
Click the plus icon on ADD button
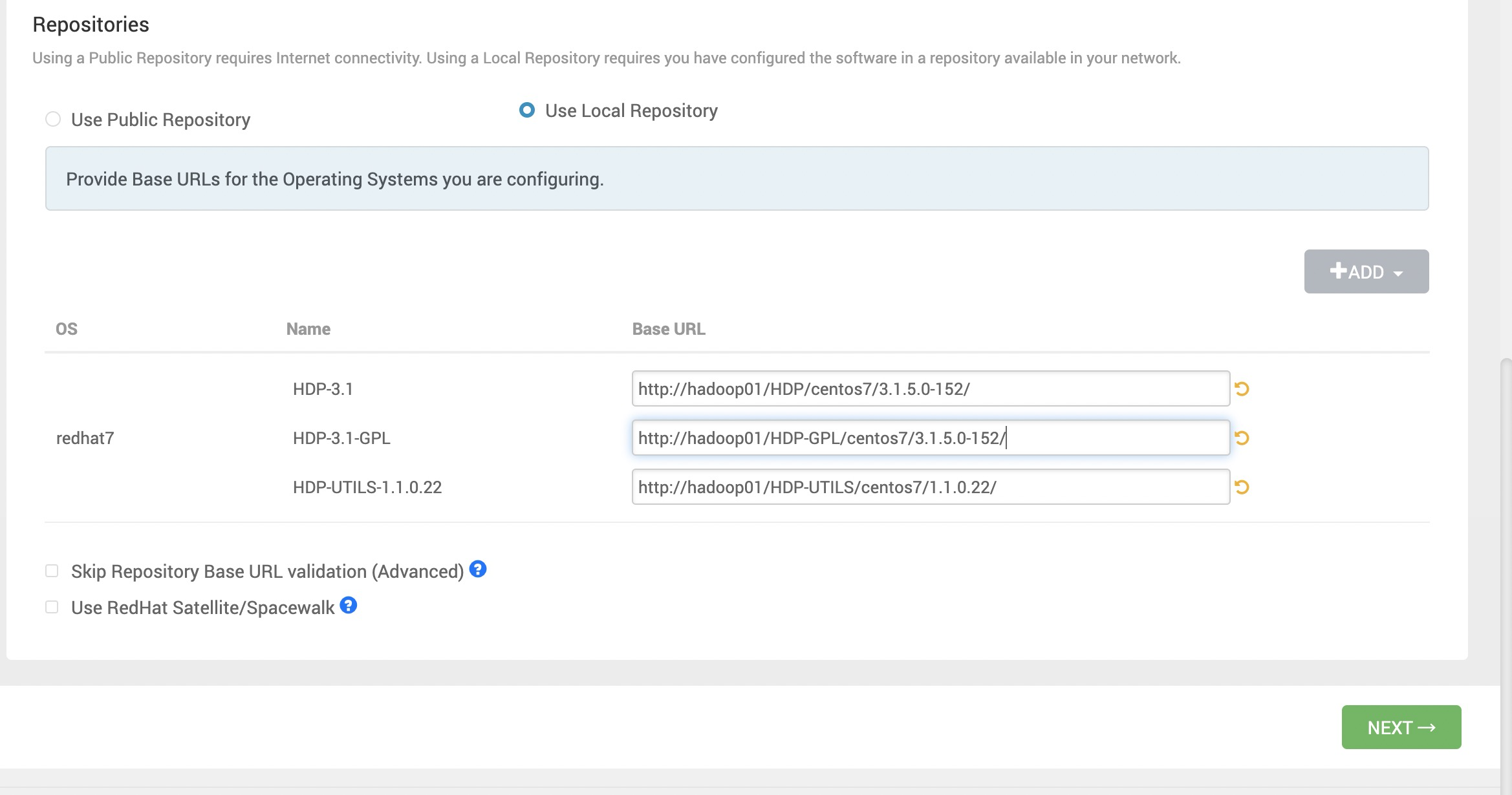coord(1338,271)
